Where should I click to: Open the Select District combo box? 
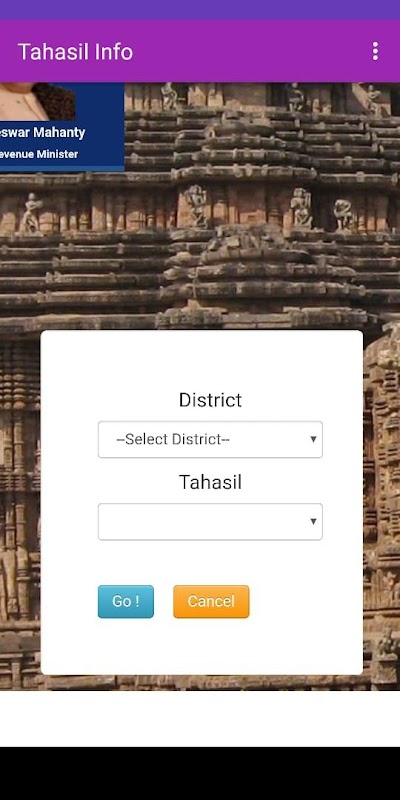coord(210,439)
